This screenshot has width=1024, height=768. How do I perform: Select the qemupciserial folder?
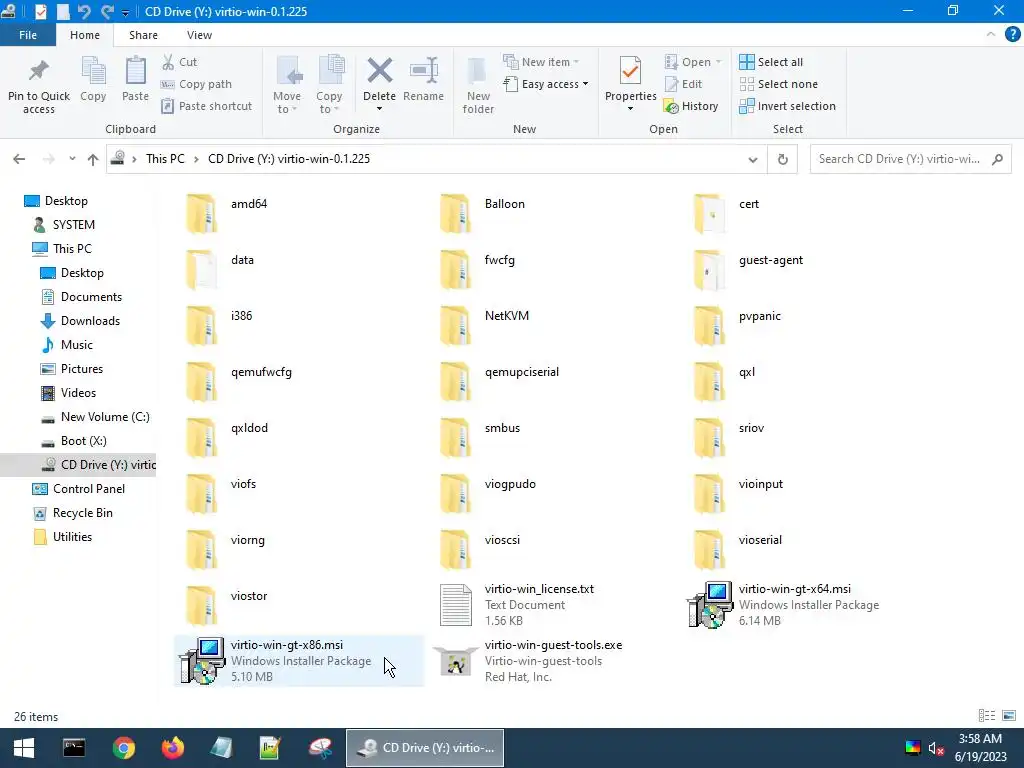pos(500,381)
